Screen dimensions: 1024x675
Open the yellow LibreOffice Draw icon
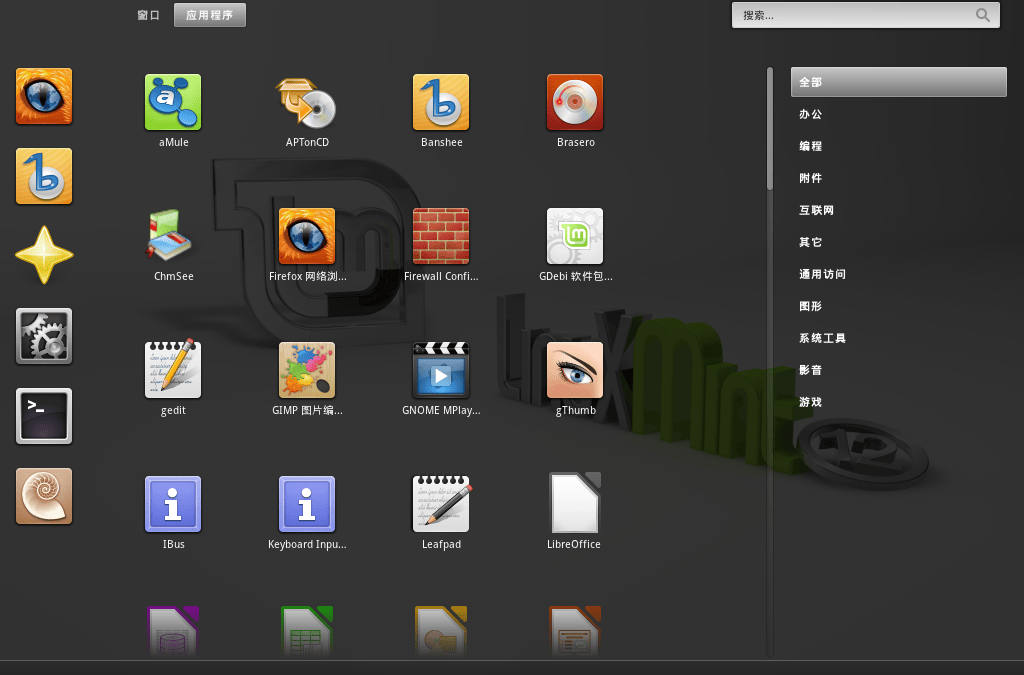tap(441, 632)
